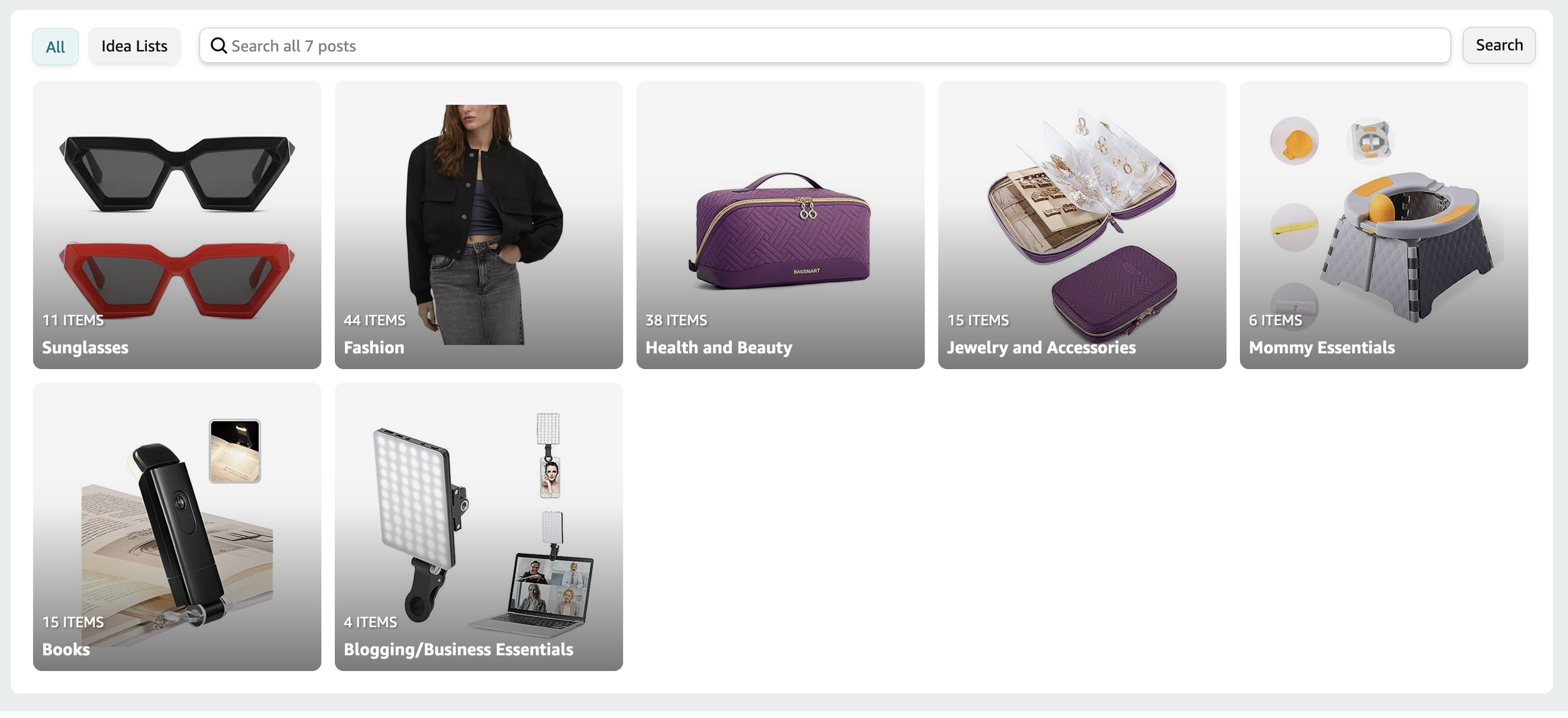Click the magnifying glass search icon
1568x718 pixels.
point(218,46)
